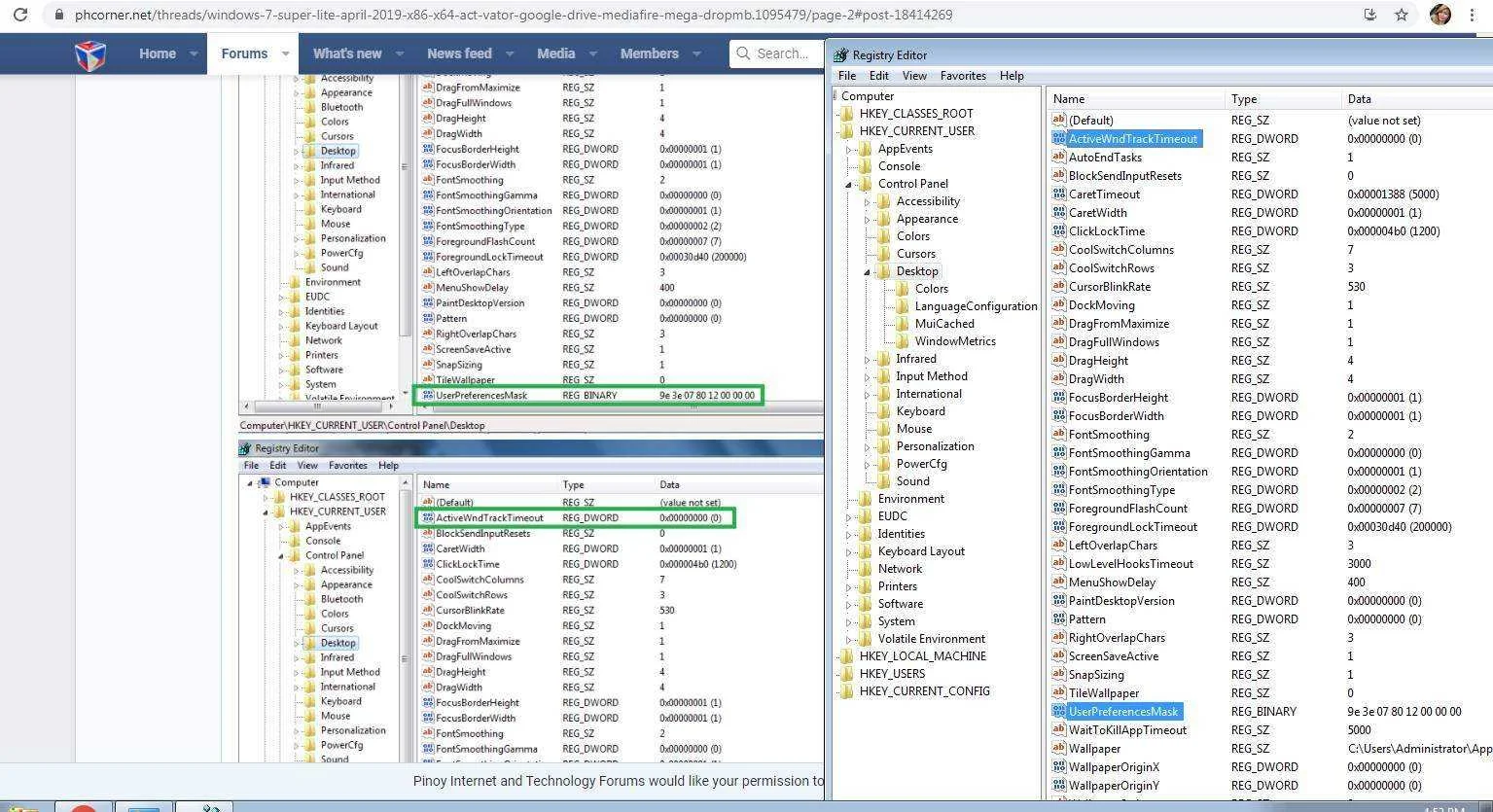Expand the Personalization key
Screen dimensions: 1493x812
pyautogui.click(x=868, y=446)
